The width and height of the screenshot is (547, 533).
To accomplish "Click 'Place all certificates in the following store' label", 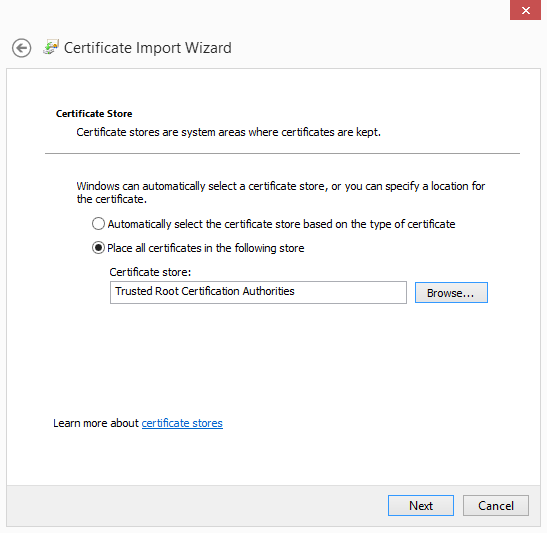I will pyautogui.click(x=206, y=248).
